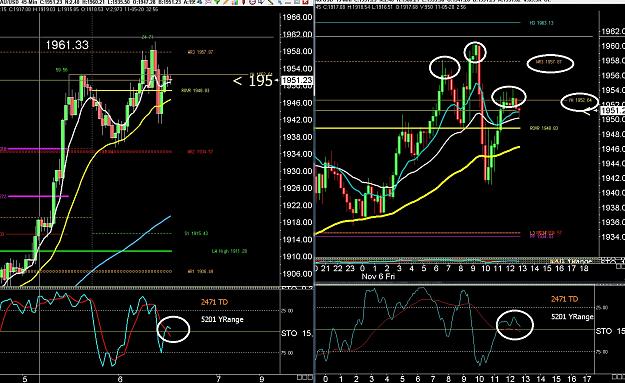The height and width of the screenshot is (383, 625).
Task: Click the 1966.00 price on left chart axis
Action: (x=297, y=17)
